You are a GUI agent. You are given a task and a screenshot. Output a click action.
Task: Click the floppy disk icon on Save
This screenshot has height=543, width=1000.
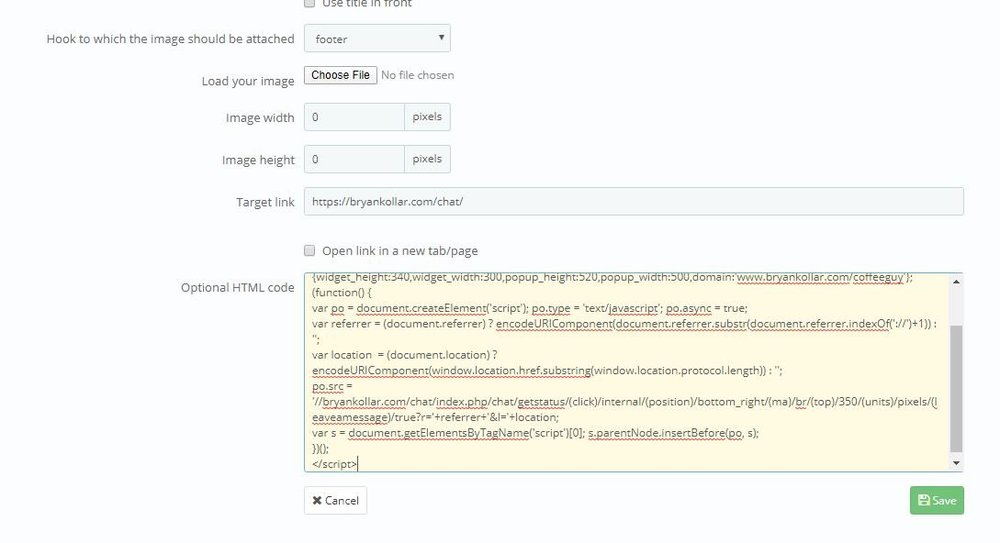923,501
